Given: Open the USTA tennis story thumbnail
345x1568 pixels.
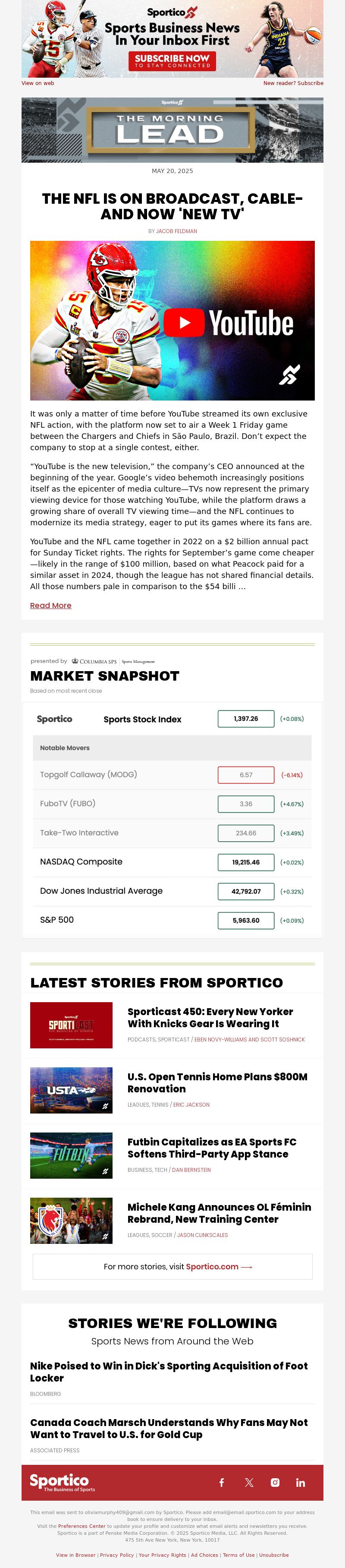Looking at the screenshot, I should [71, 1090].
